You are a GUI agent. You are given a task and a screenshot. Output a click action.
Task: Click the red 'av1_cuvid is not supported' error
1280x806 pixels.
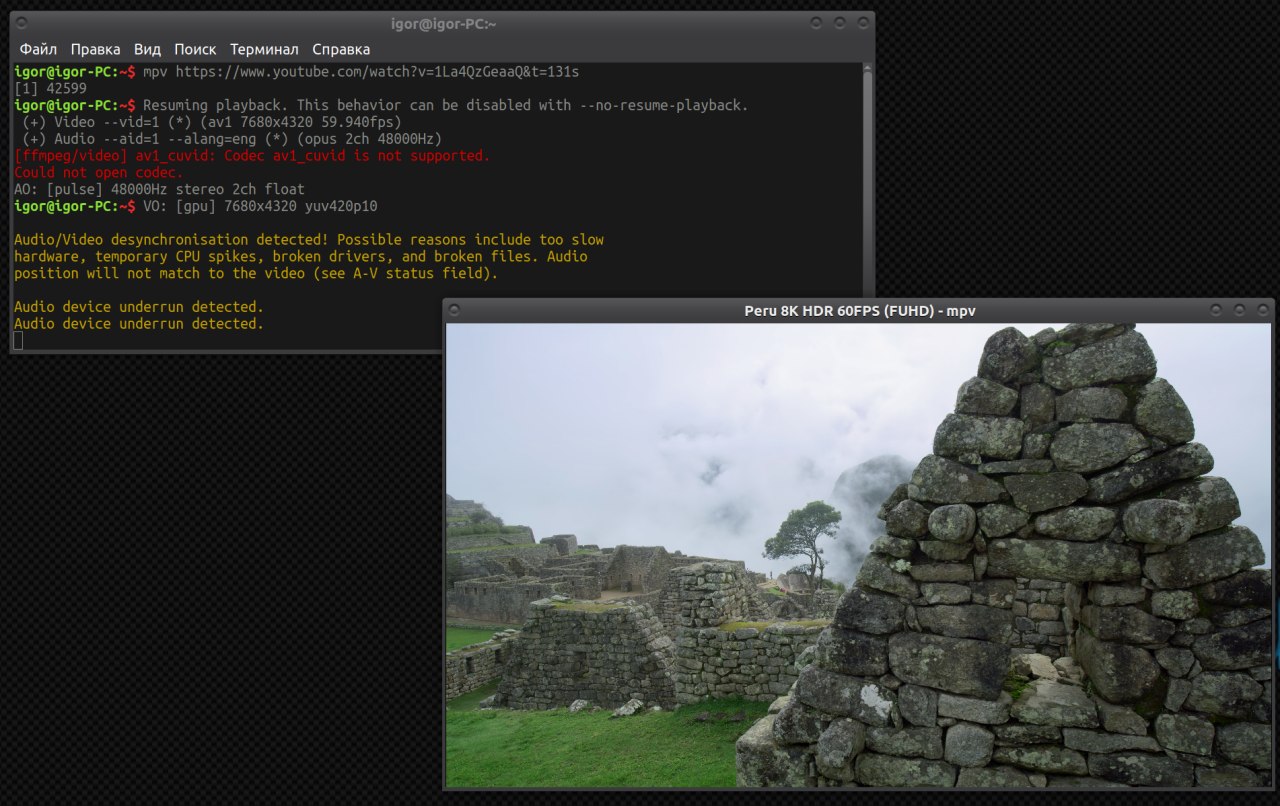252,156
